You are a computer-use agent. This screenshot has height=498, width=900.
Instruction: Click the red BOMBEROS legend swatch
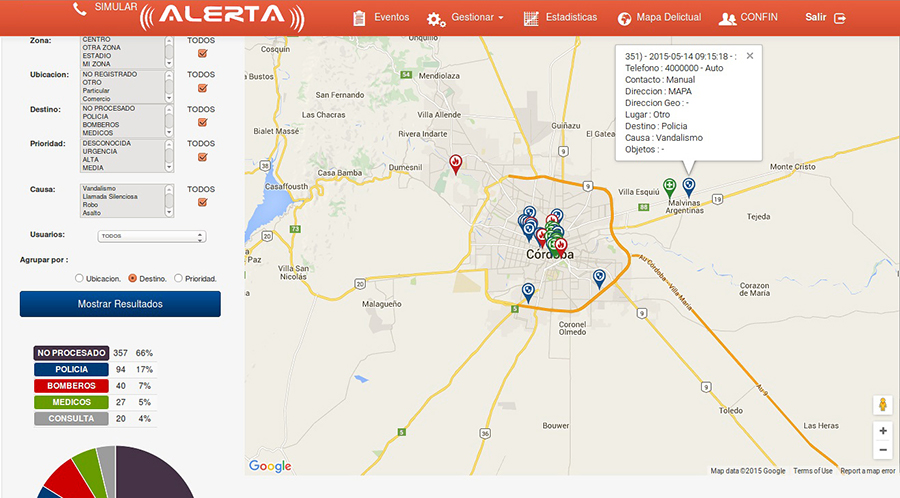(x=71, y=386)
